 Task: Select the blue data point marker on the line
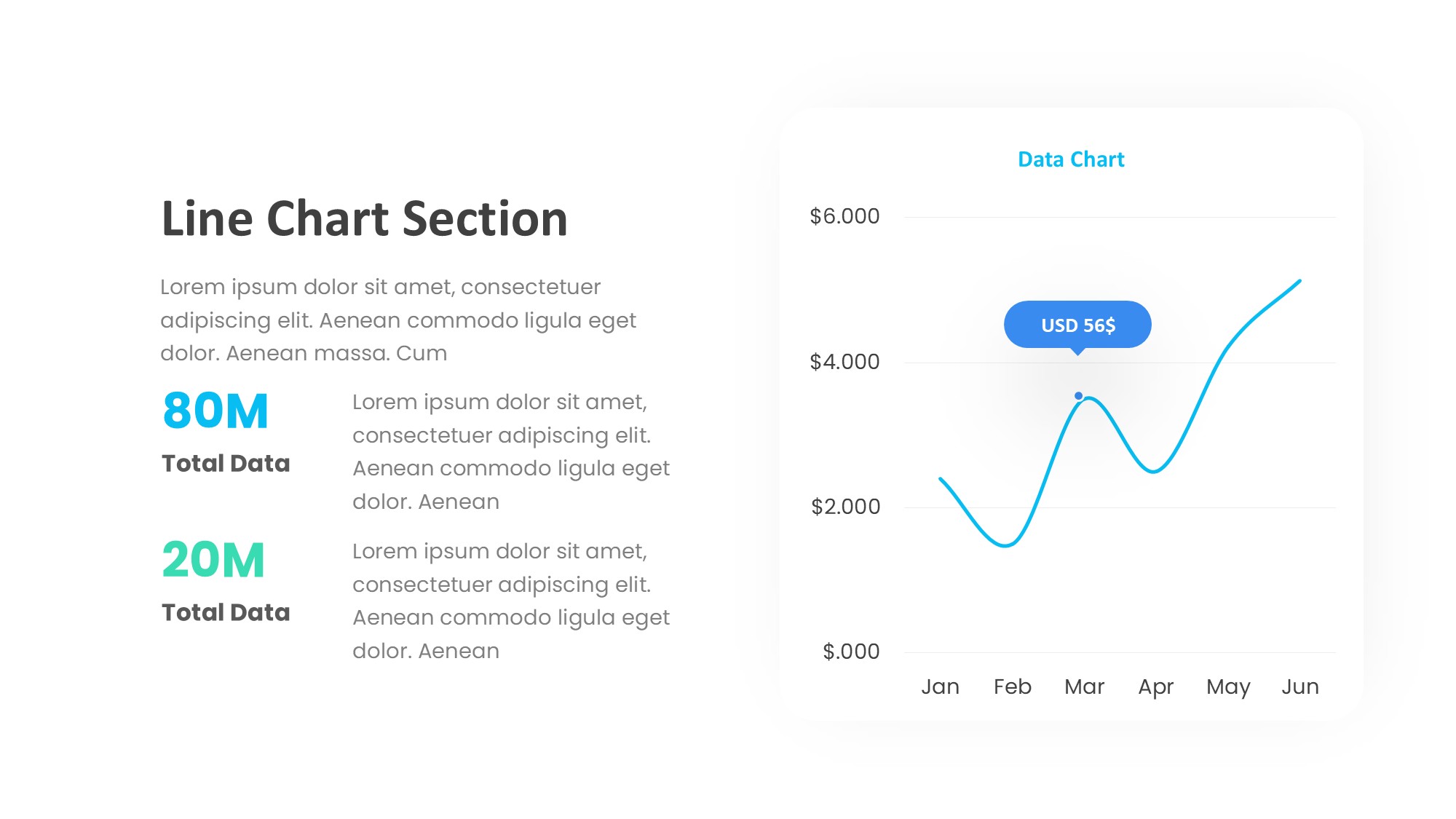click(x=1078, y=396)
